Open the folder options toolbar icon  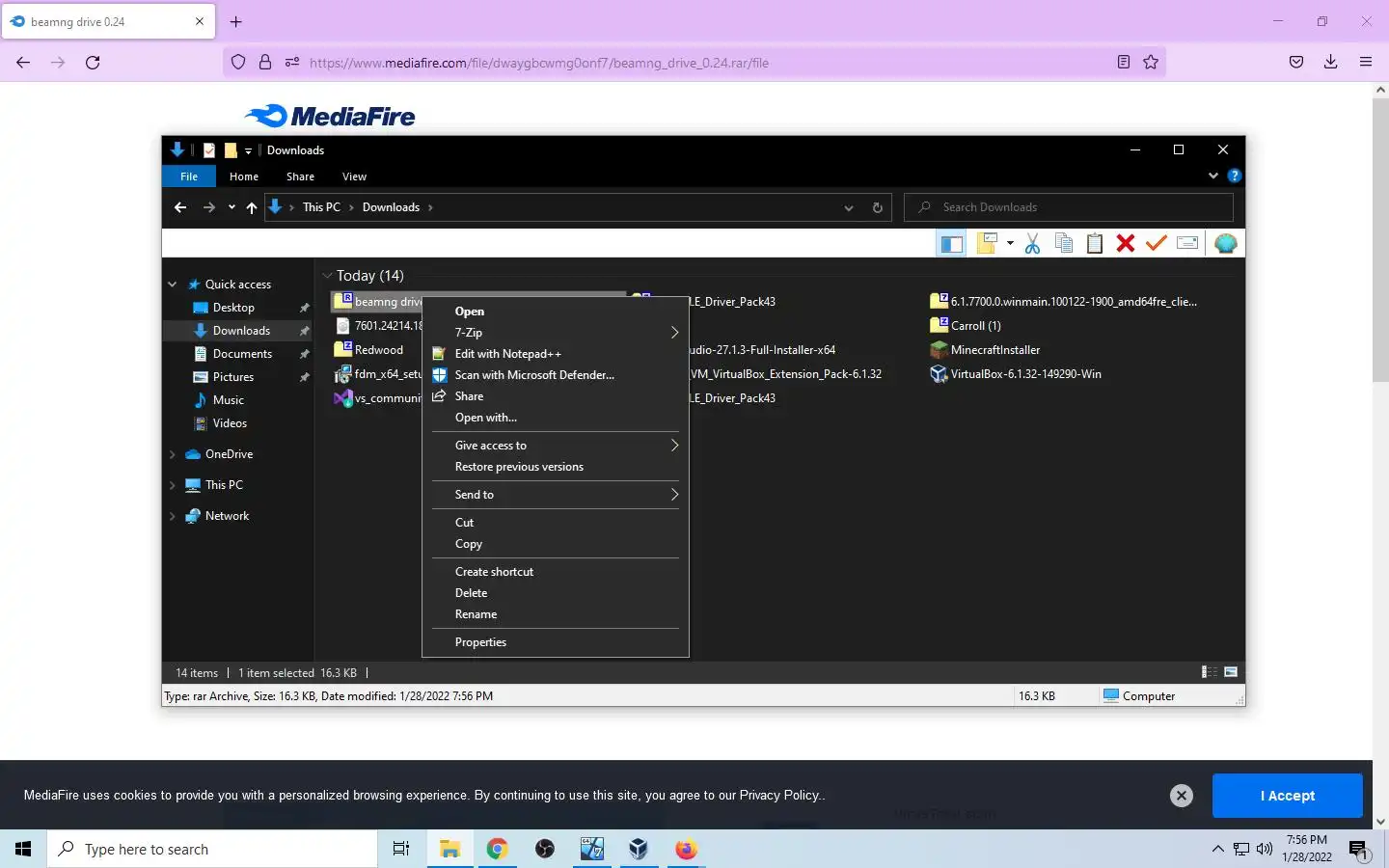[987, 244]
